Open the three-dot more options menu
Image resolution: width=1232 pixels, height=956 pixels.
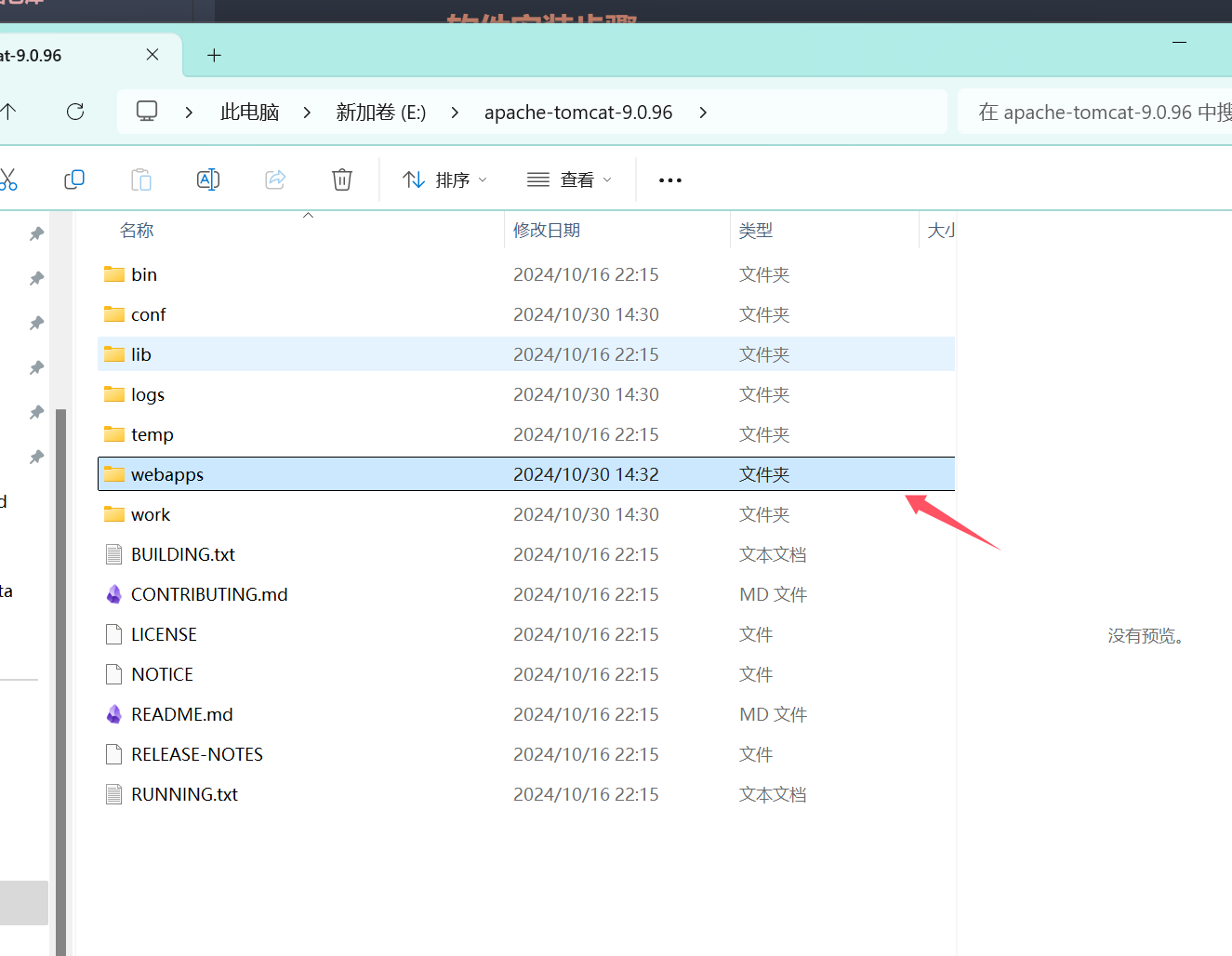pyautogui.click(x=669, y=180)
